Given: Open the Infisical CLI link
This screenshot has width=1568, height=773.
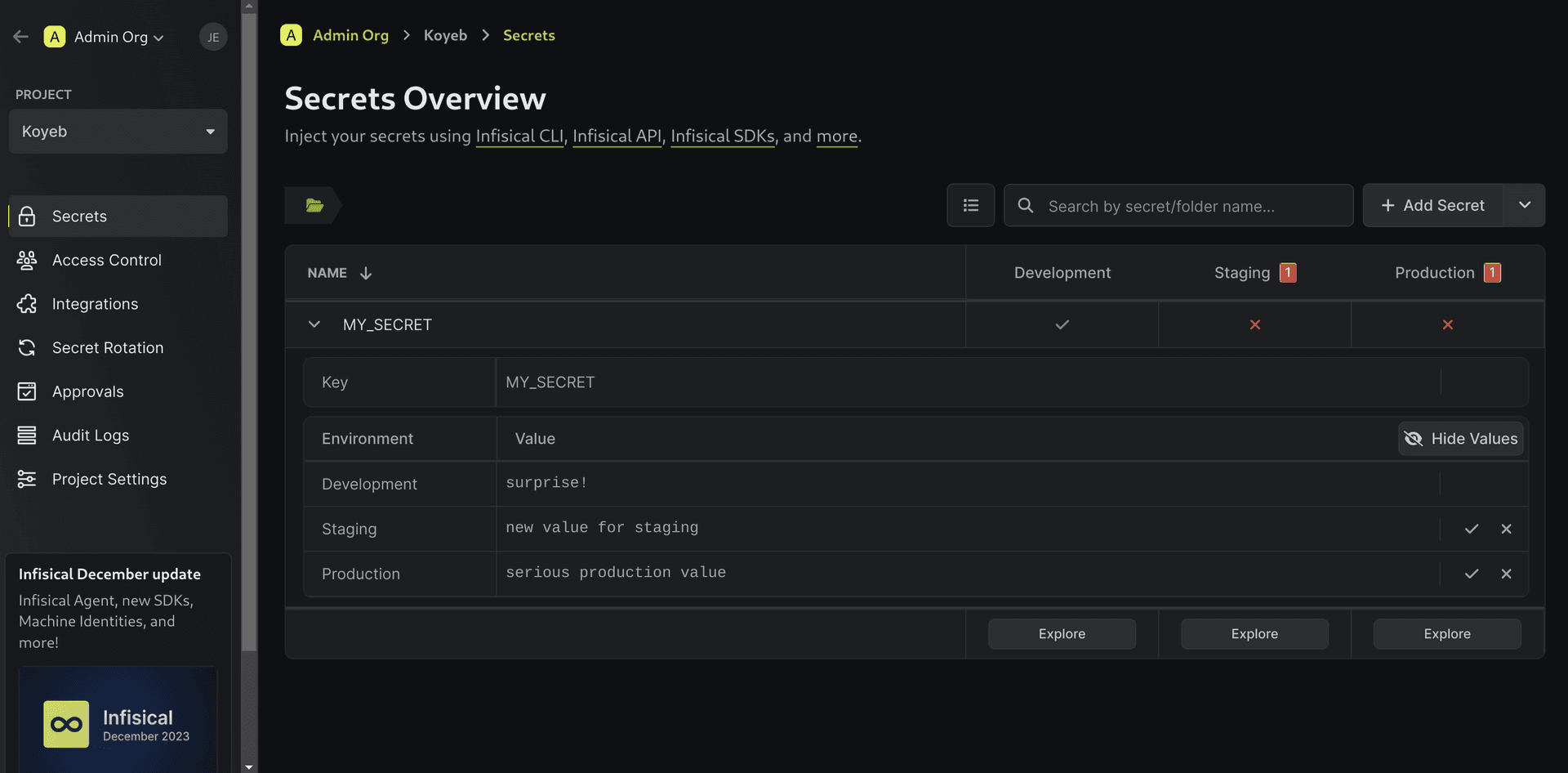Looking at the screenshot, I should (519, 136).
